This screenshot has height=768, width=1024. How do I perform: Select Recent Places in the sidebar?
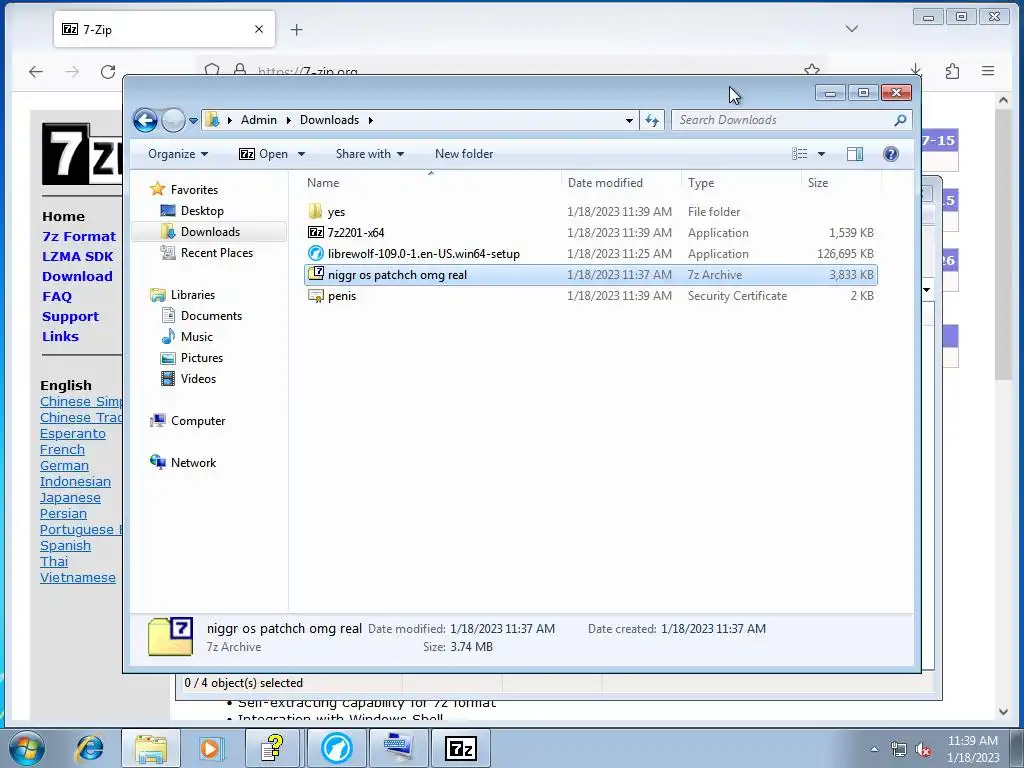(x=216, y=253)
